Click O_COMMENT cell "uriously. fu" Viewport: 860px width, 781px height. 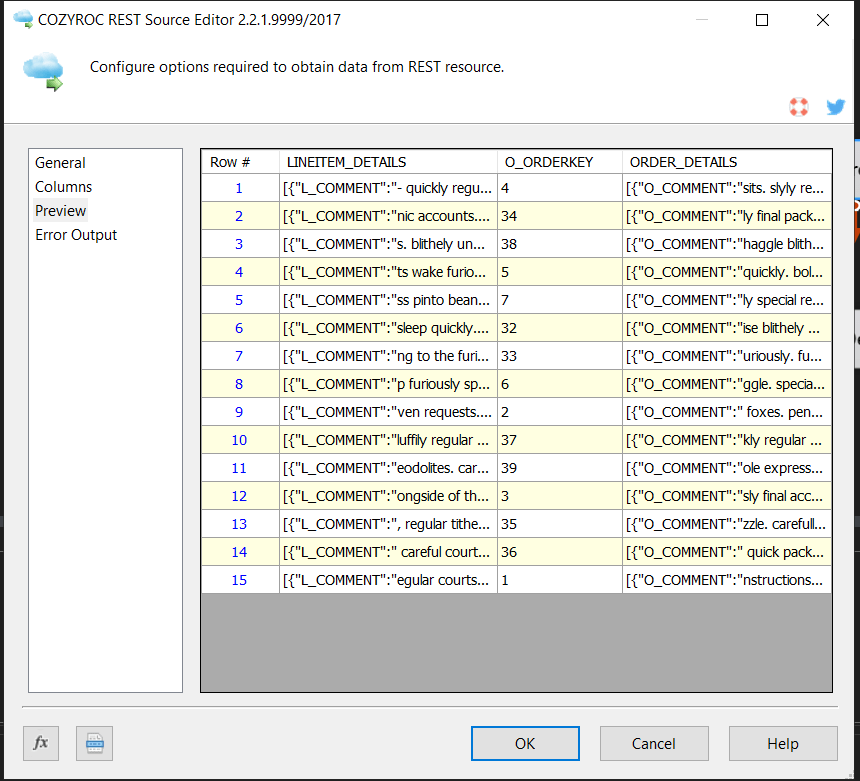click(x=727, y=356)
